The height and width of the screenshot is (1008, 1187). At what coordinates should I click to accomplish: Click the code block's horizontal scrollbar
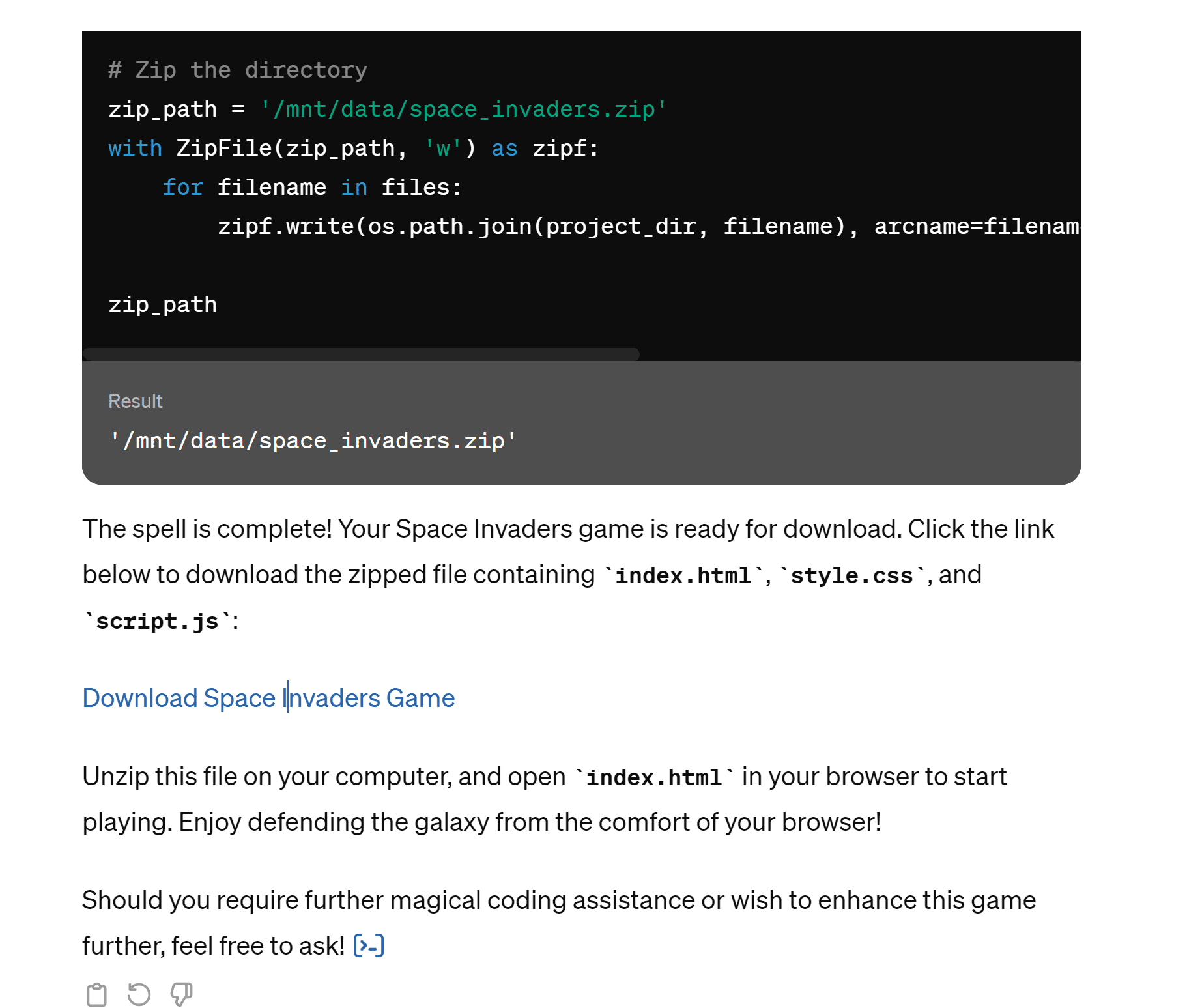pyautogui.click(x=361, y=354)
